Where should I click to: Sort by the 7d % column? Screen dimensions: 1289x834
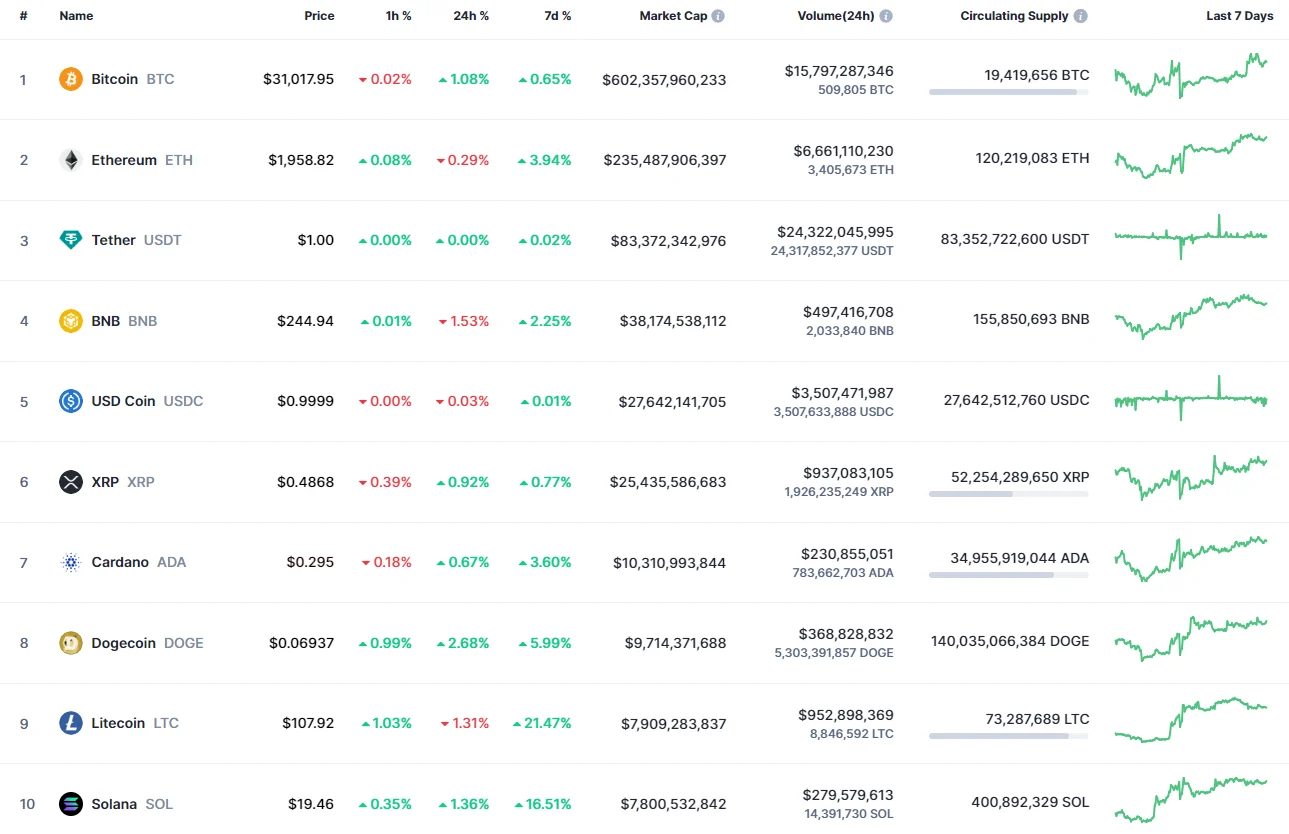tap(557, 15)
